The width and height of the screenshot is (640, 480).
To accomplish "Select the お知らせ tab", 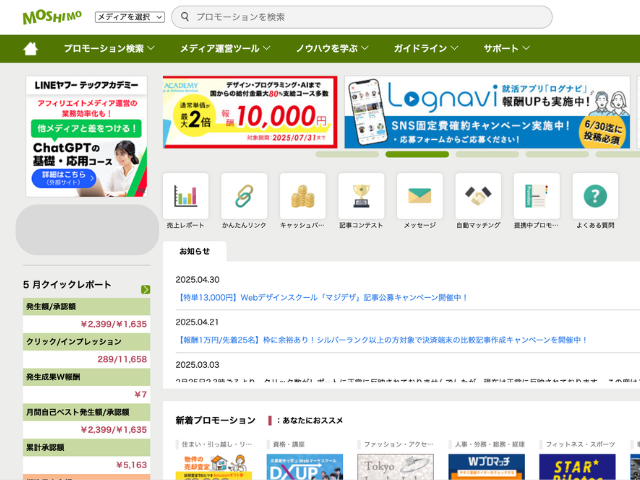I will (195, 251).
